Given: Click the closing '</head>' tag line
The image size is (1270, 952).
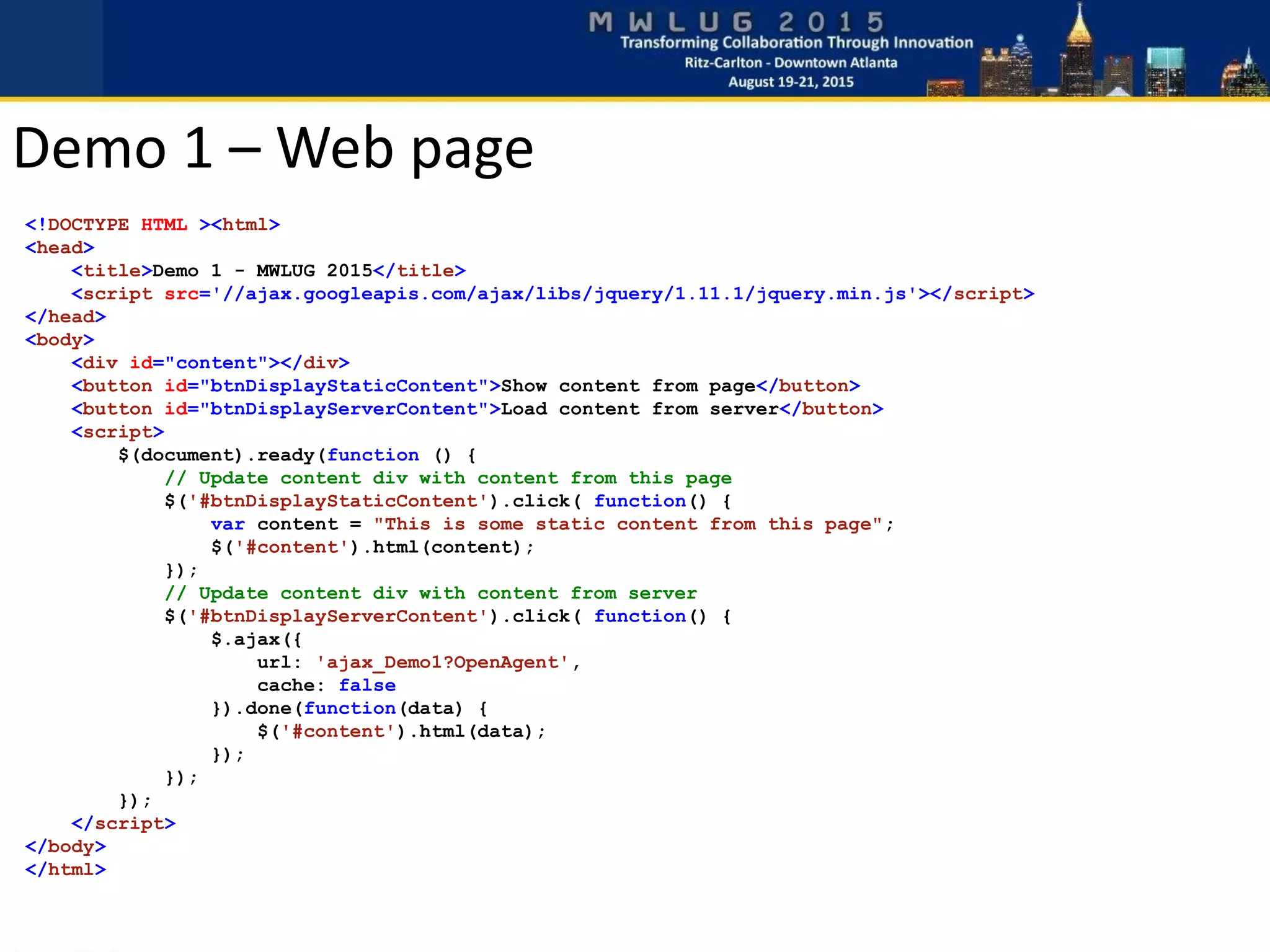Looking at the screenshot, I should tap(65, 317).
